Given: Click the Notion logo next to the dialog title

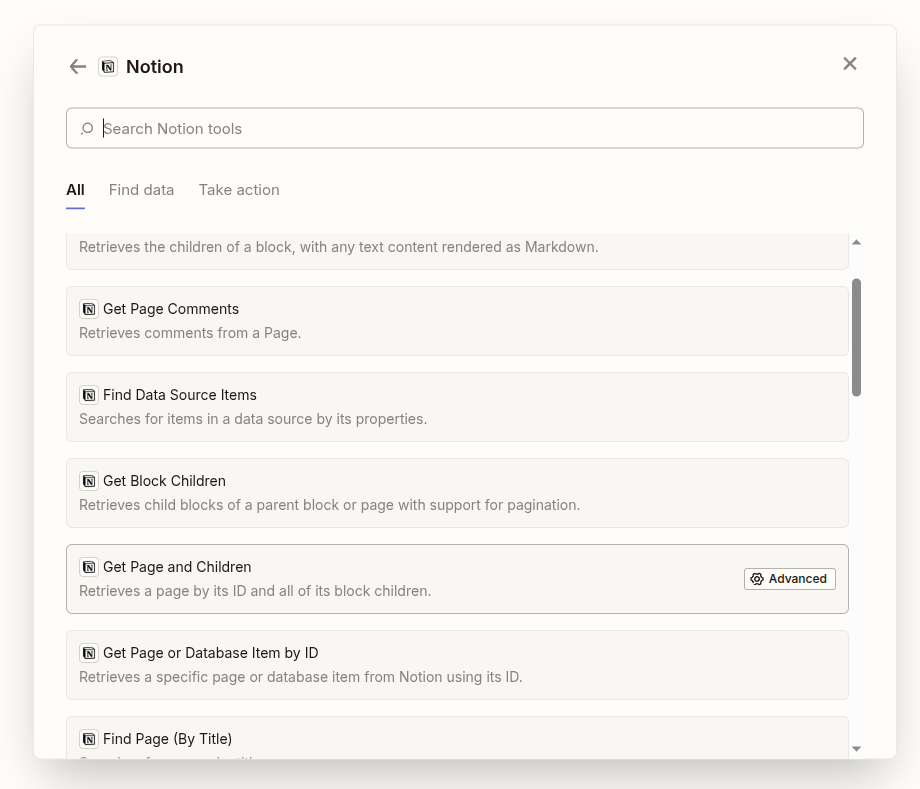Looking at the screenshot, I should [108, 66].
